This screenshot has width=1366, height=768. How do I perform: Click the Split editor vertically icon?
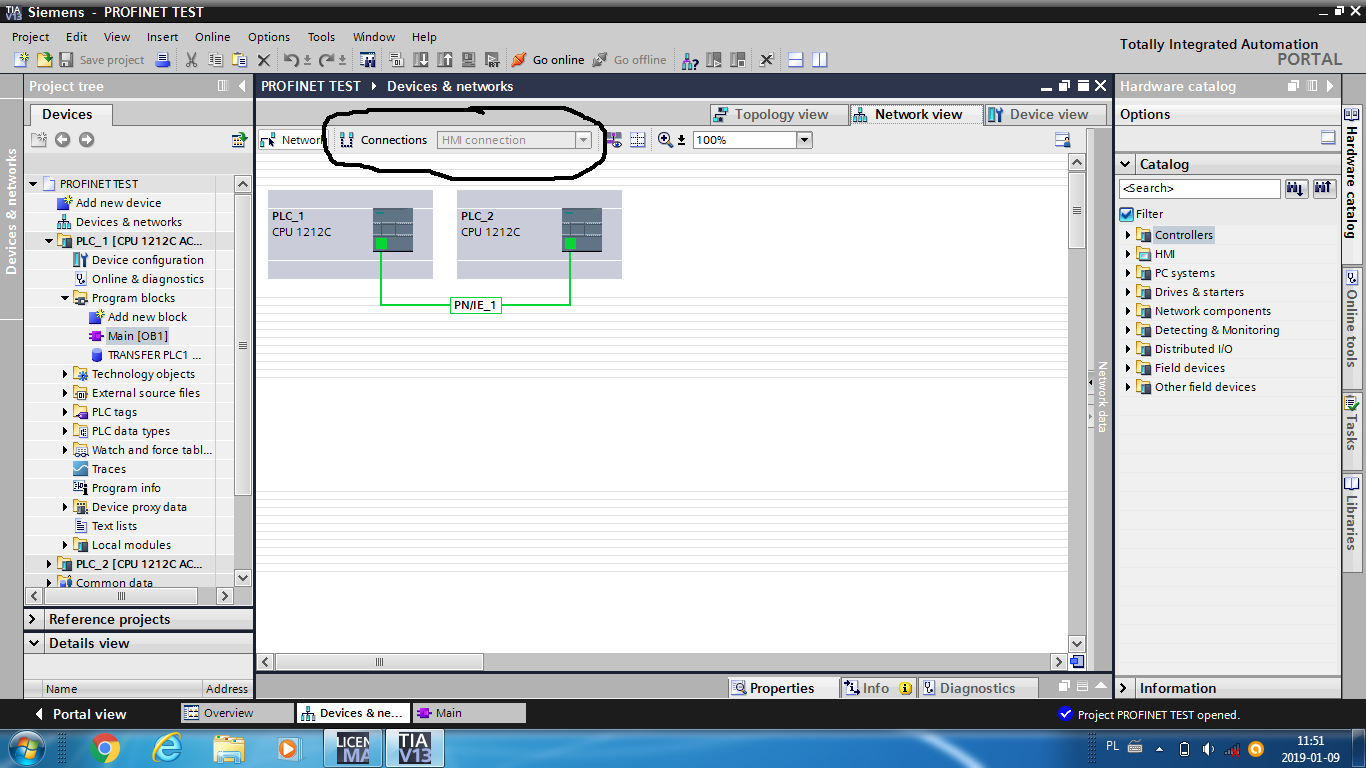[x=820, y=60]
